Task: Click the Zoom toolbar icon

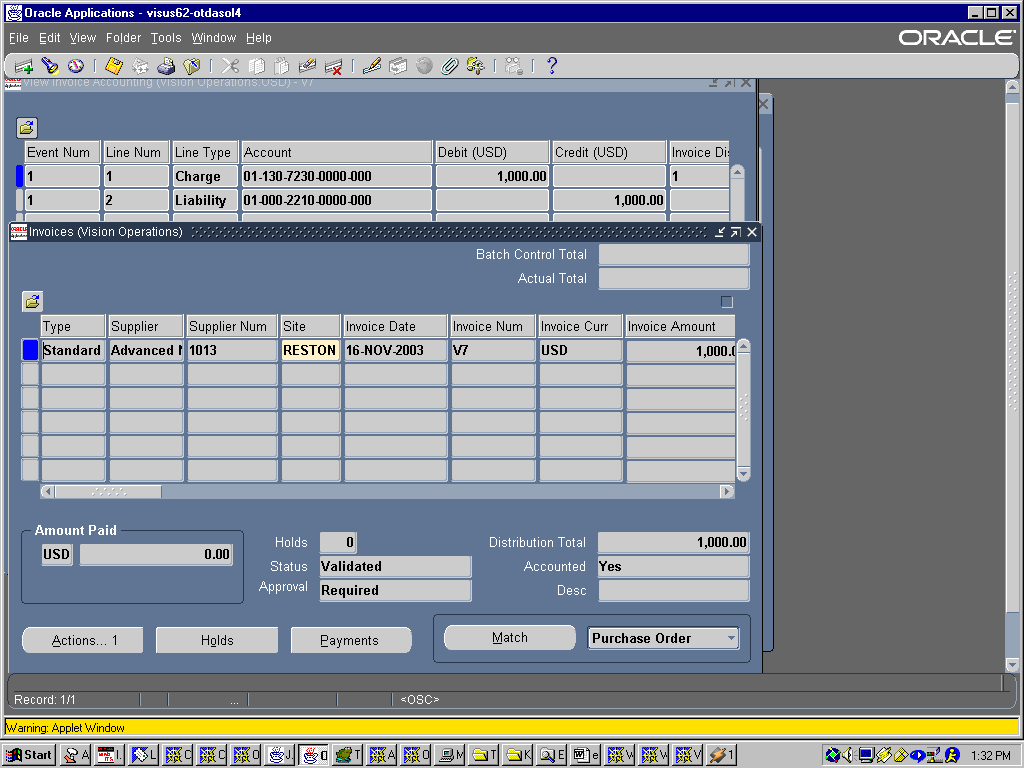Action: pos(398,66)
